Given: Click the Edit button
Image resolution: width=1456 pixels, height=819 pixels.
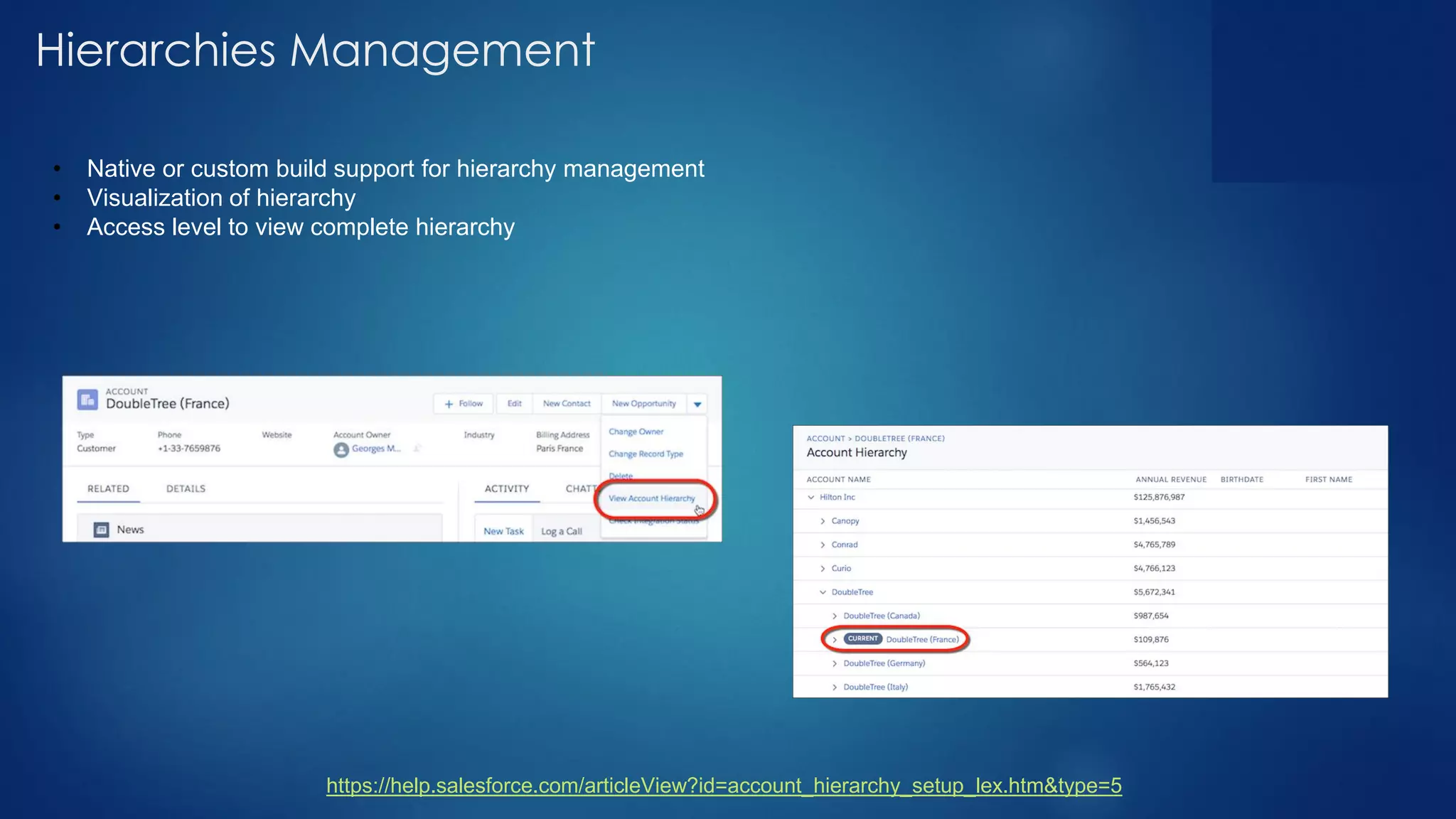Looking at the screenshot, I should (515, 404).
